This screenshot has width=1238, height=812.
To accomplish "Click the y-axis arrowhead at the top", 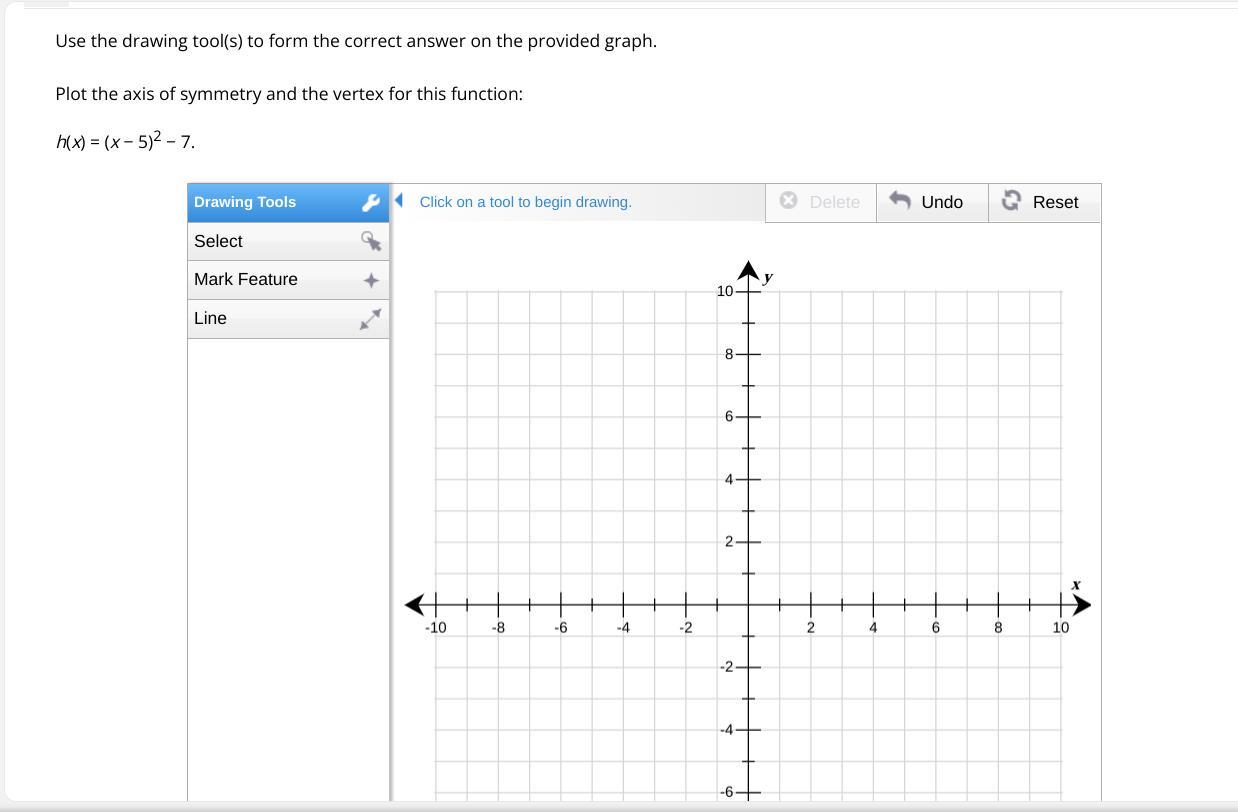I will (748, 269).
